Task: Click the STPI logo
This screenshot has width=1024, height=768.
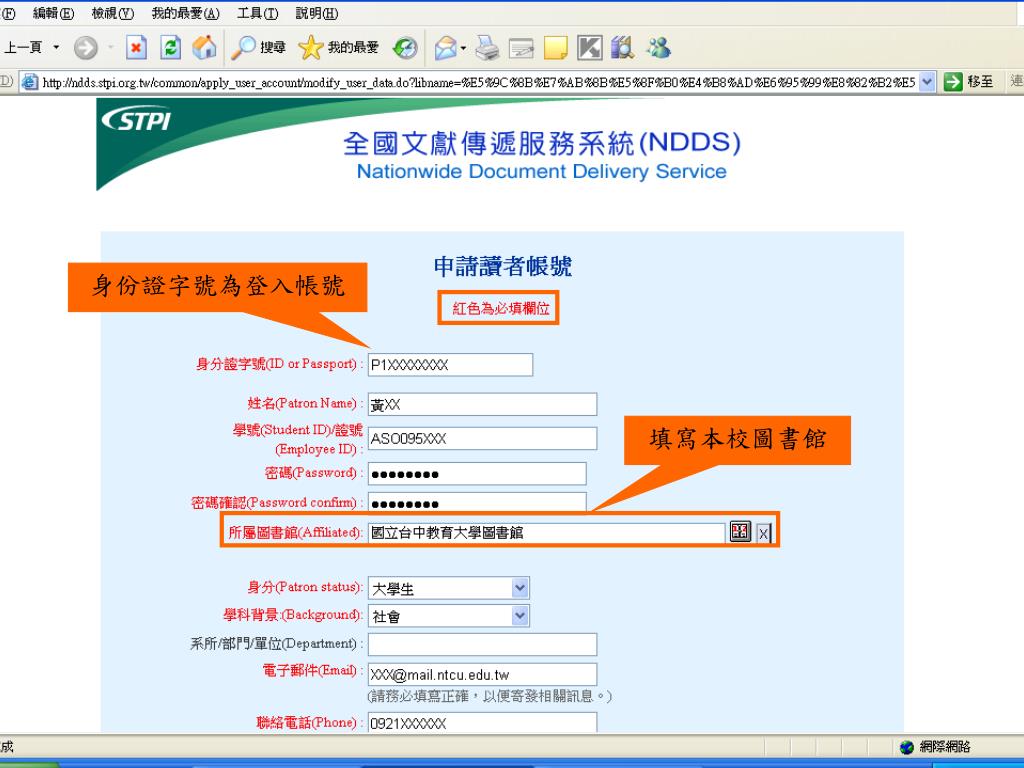Action: [136, 120]
